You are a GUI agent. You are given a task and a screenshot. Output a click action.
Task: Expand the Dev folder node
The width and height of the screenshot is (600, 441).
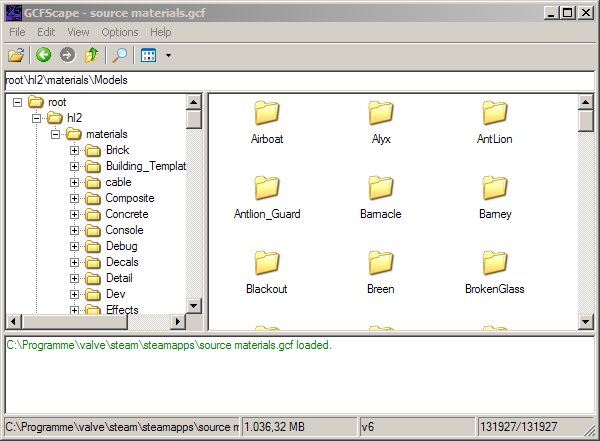75,295
